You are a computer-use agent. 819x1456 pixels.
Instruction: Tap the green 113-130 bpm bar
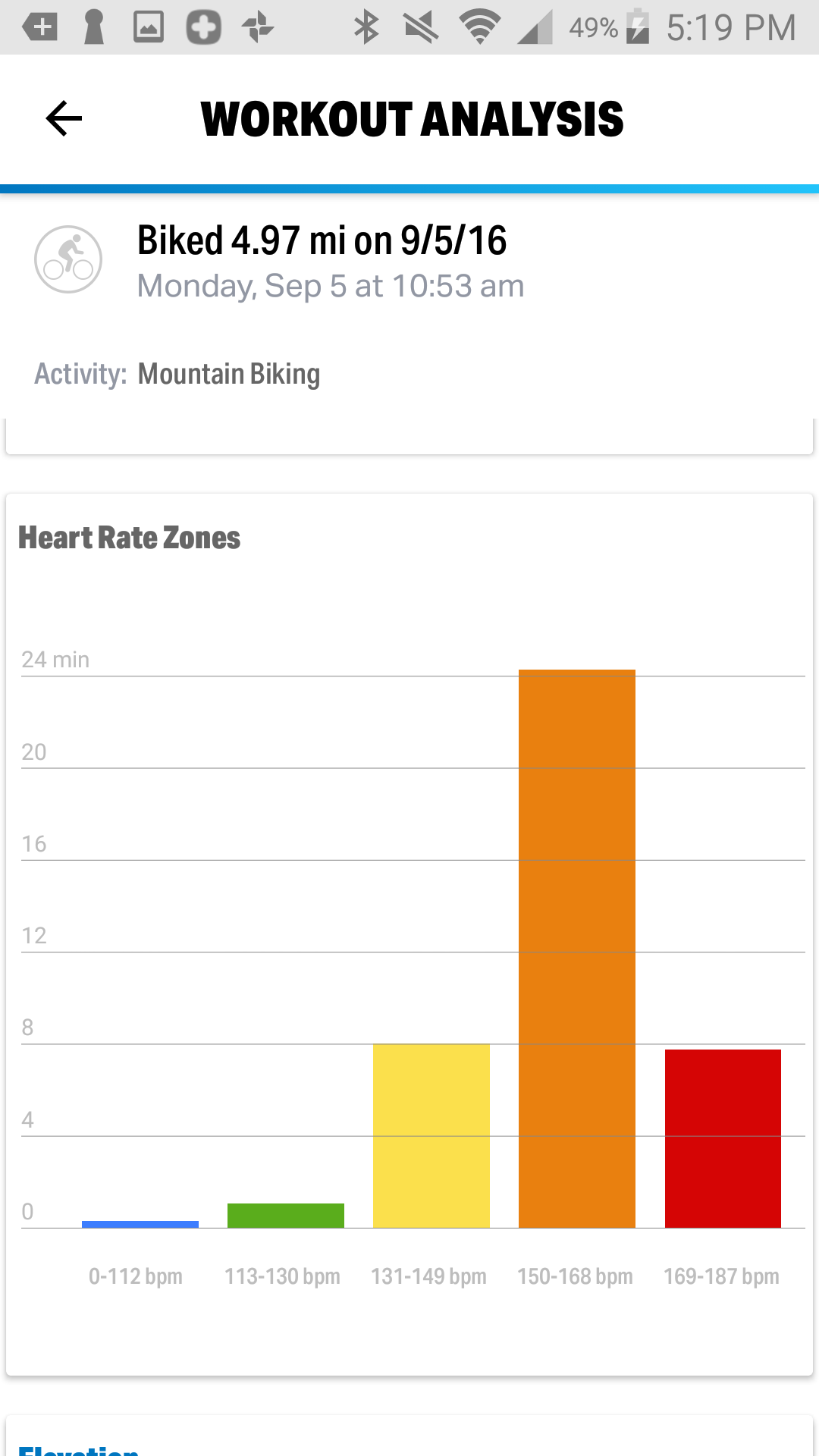[285, 1216]
